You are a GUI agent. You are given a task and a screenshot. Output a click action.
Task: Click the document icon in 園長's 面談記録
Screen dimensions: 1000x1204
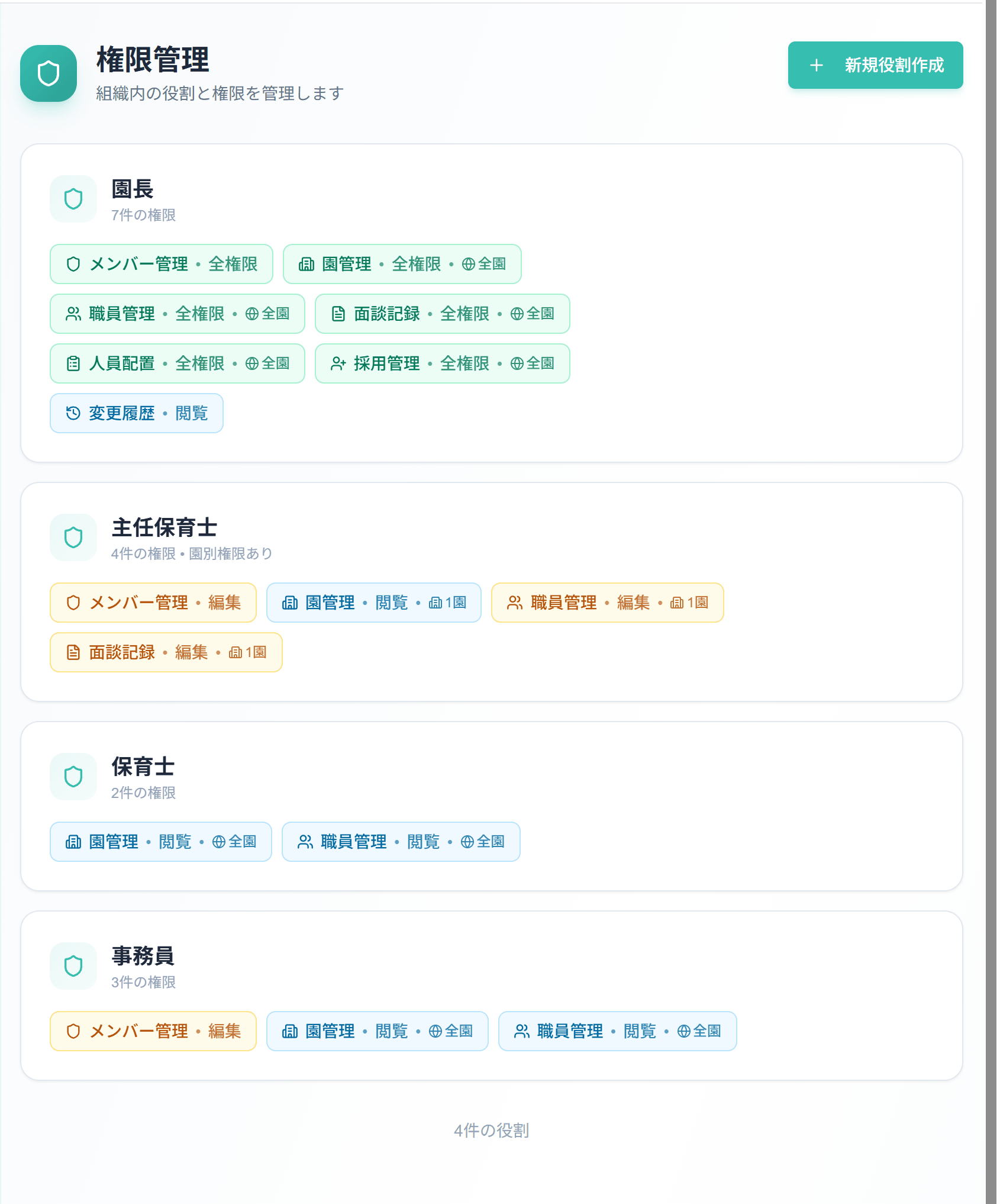338,314
